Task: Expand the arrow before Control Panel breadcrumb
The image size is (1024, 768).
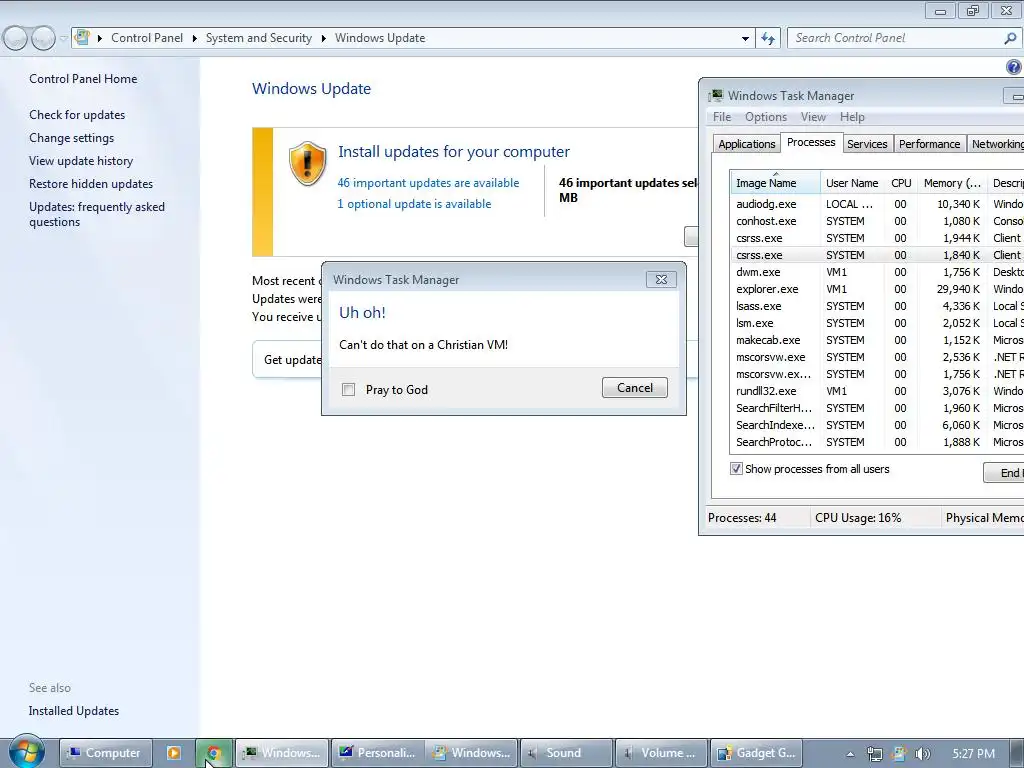Action: pos(100,39)
